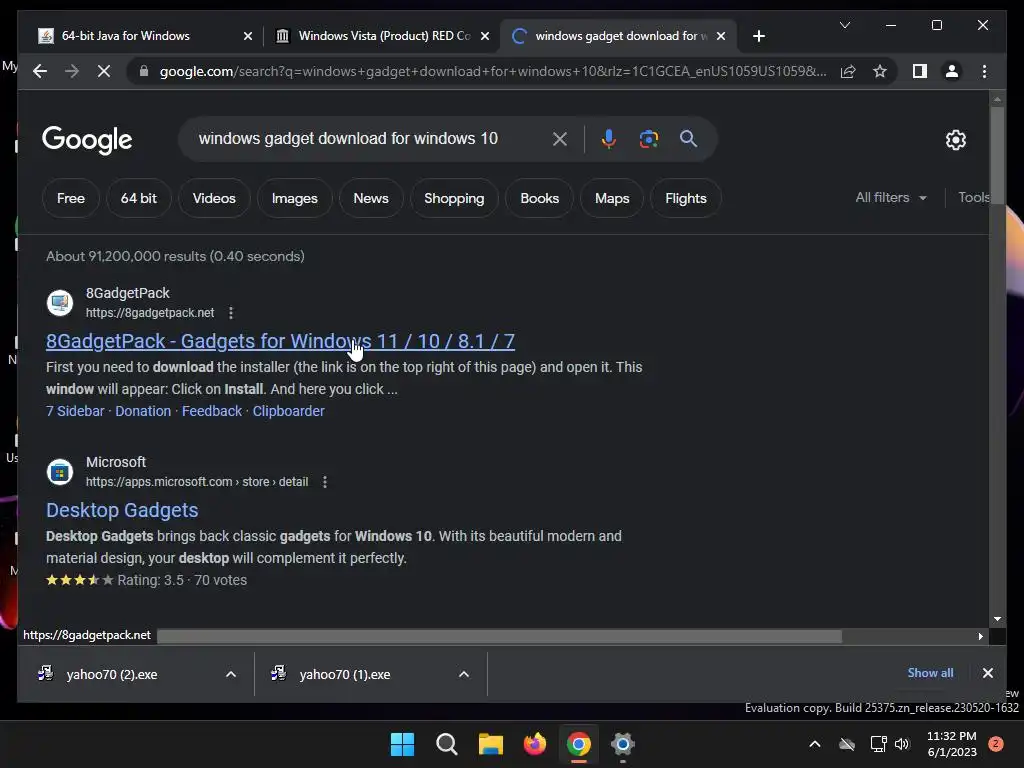Screen dimensions: 1024x768
Task: Close the 64-bit Java for Windows tab
Action: pos(248,36)
